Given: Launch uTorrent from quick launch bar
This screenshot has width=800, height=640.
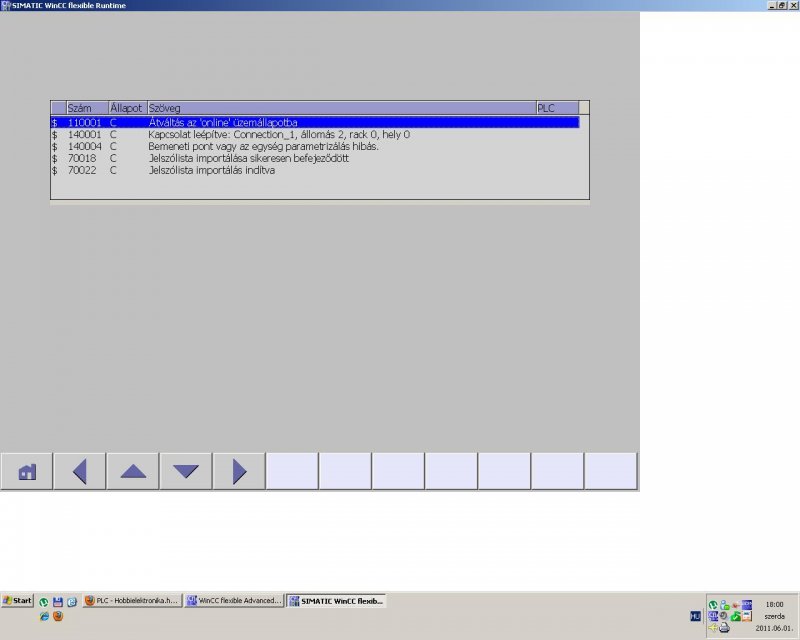Looking at the screenshot, I should click(44, 602).
